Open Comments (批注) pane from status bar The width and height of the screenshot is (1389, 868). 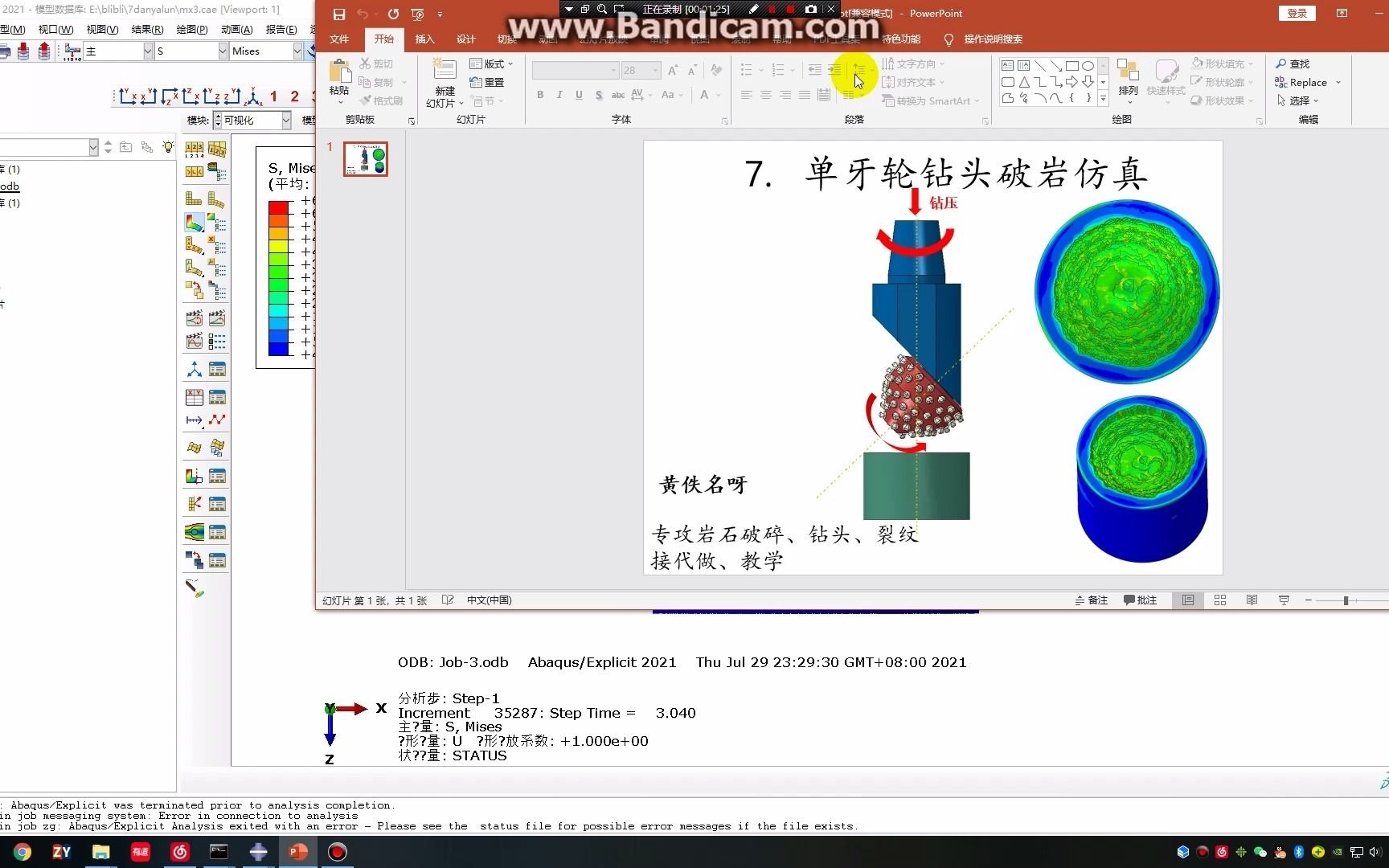pos(1140,600)
